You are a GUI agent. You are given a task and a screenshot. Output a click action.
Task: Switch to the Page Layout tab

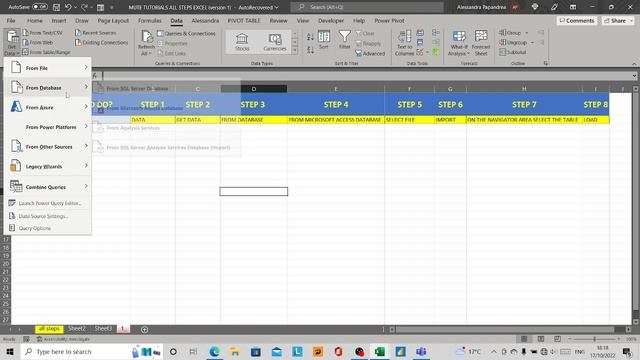tap(113, 20)
